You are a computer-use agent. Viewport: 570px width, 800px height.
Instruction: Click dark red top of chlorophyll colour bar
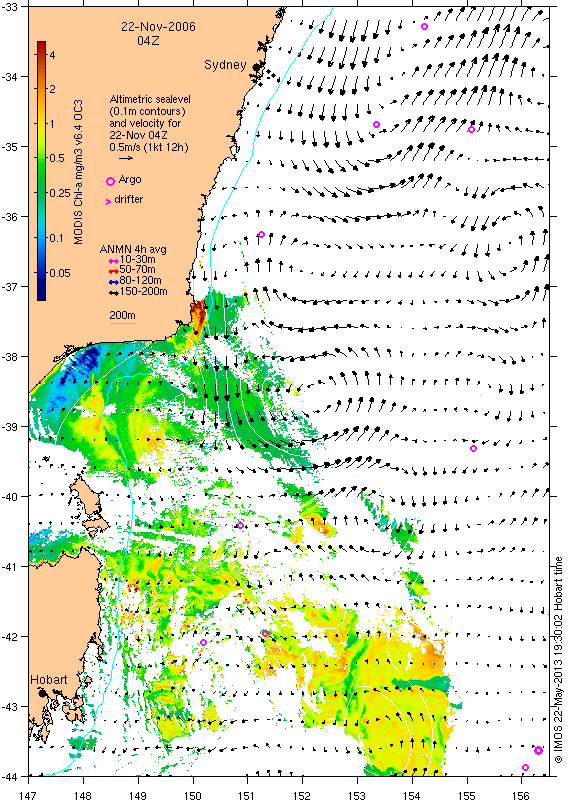[41, 46]
